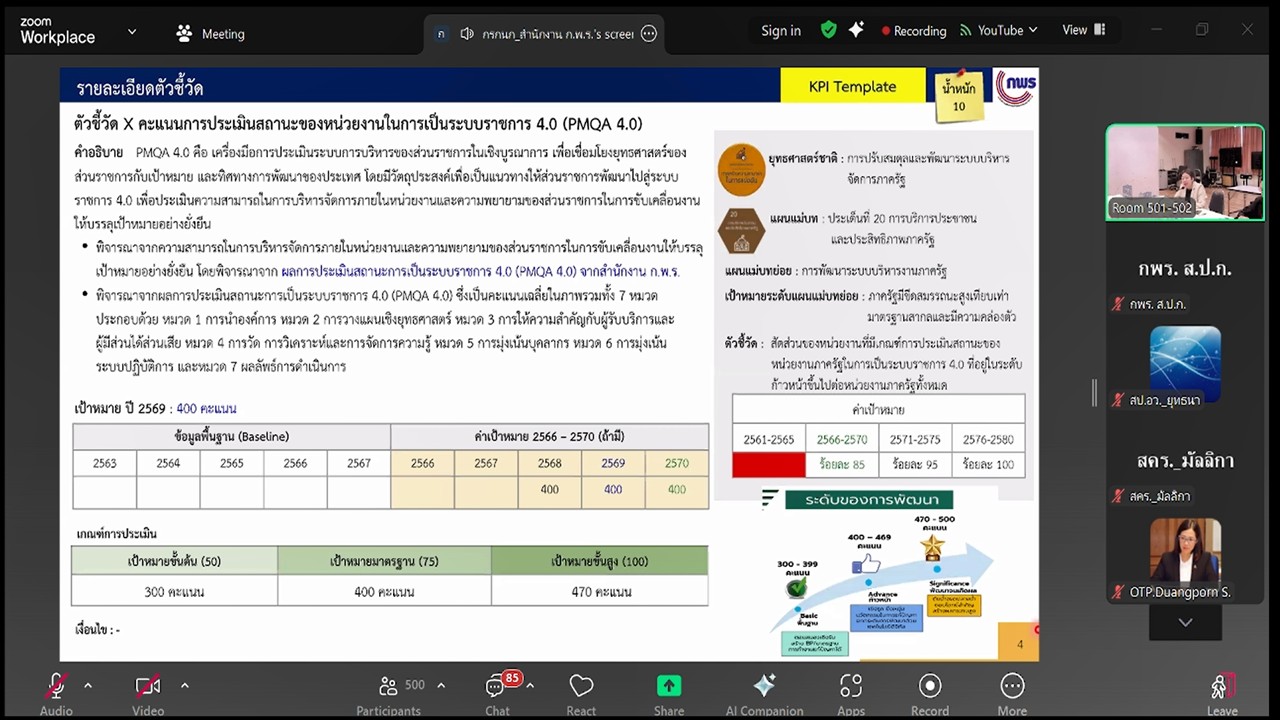Select the Room 501-502 video thumbnail
The width and height of the screenshot is (1280, 720).
[1185, 172]
